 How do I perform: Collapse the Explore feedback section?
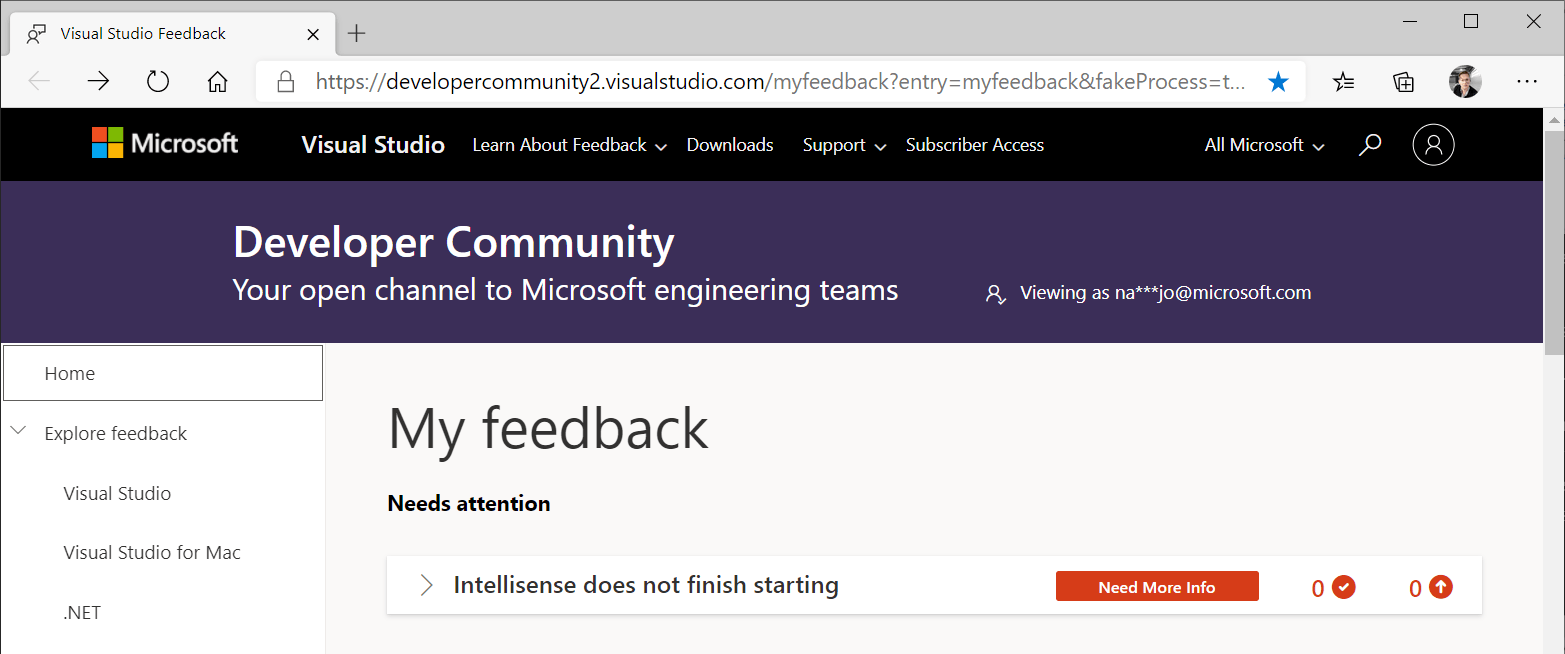pyautogui.click(x=18, y=431)
